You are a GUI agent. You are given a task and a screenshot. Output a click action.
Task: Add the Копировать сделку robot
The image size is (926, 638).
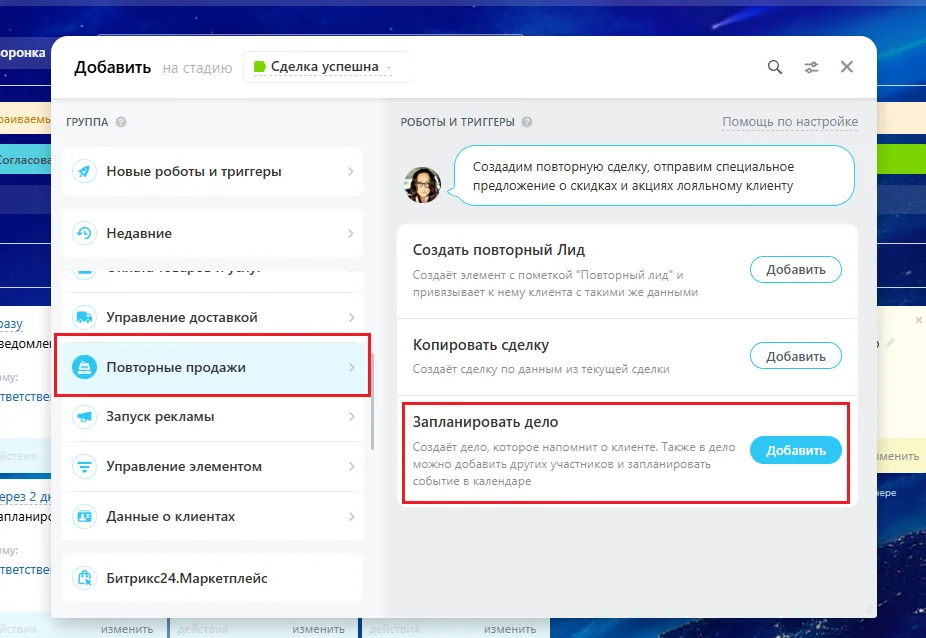click(x=795, y=356)
